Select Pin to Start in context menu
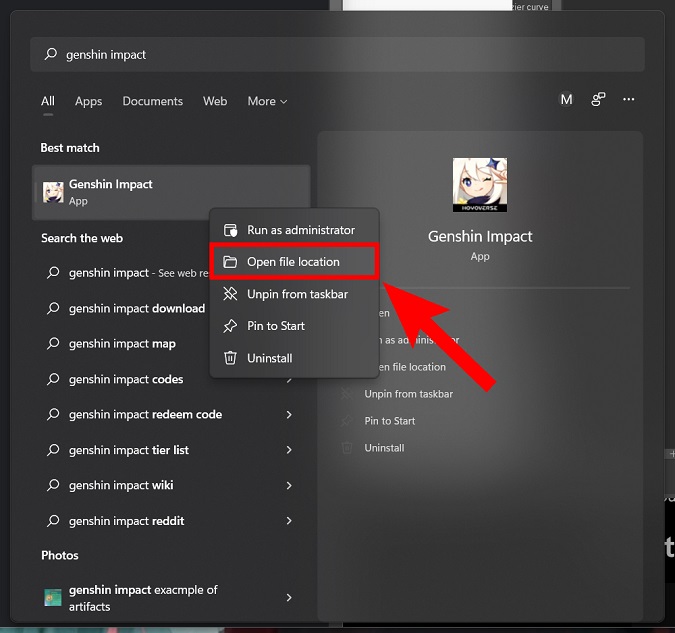 pos(294,326)
